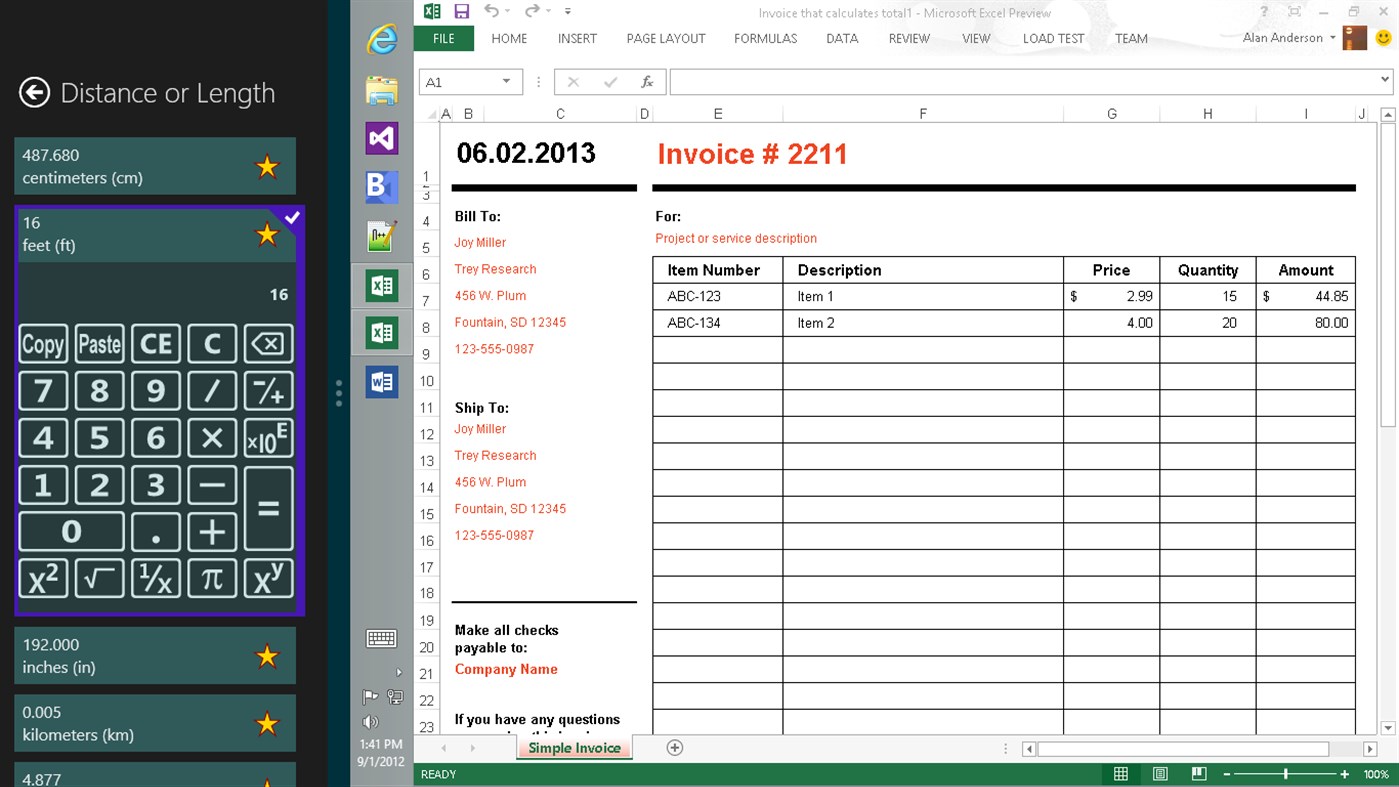Image resolution: width=1399 pixels, height=787 pixels.
Task: Expand the formula bar
Action: 1385,80
